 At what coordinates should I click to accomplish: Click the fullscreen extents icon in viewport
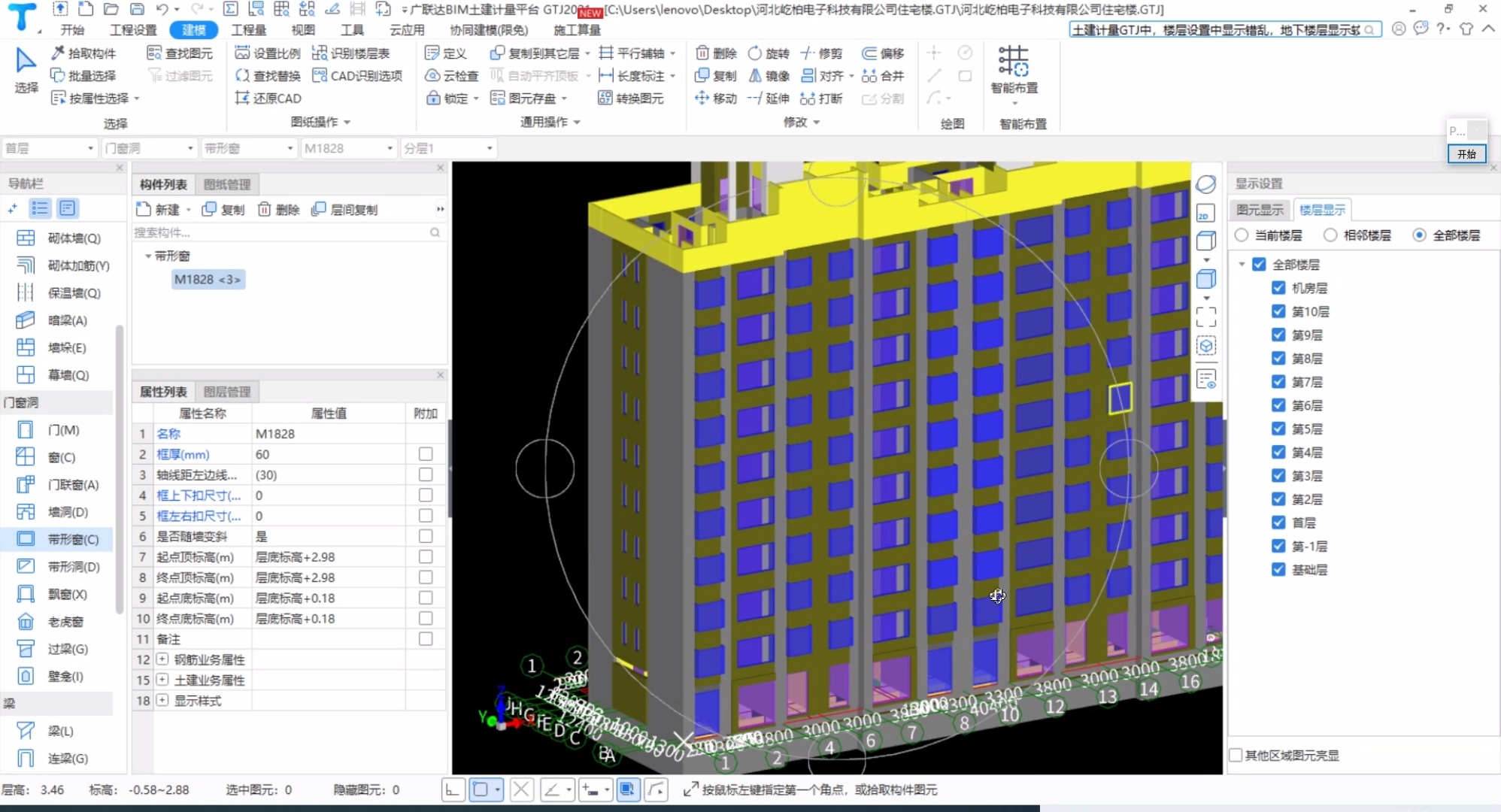coord(1205,317)
